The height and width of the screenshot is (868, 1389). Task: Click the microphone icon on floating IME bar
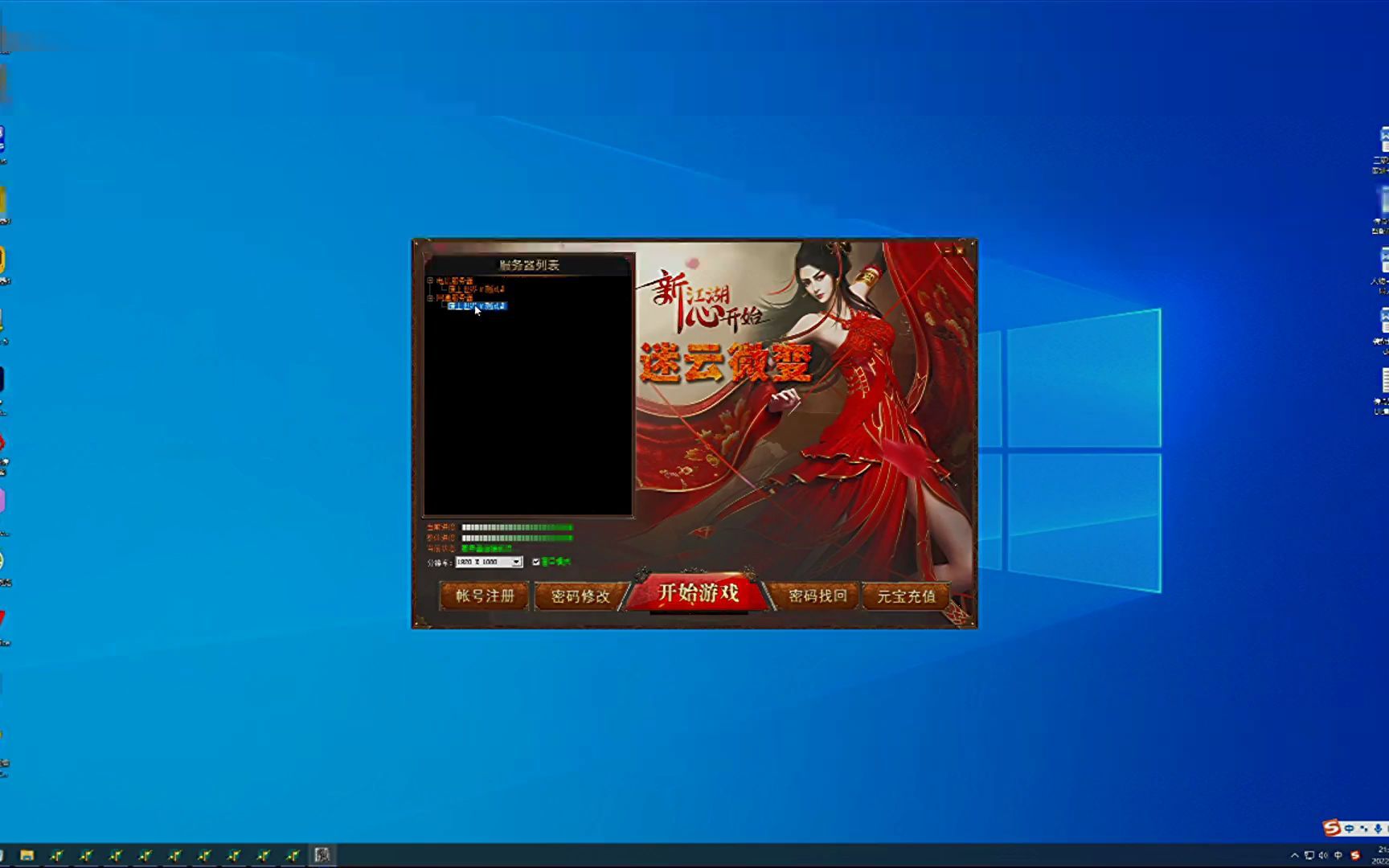[x=1379, y=829]
